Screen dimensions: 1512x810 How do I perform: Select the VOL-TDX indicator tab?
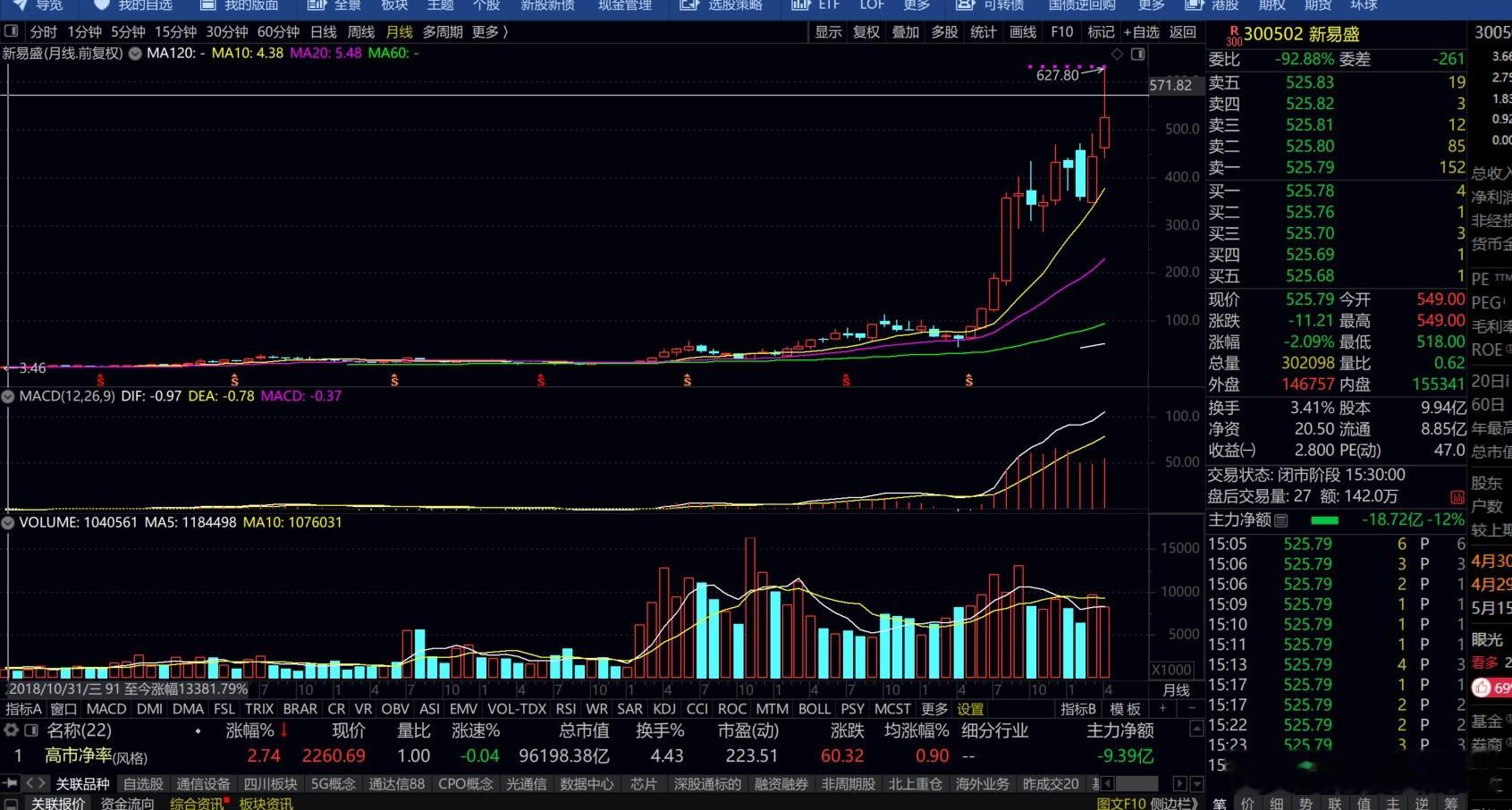pyautogui.click(x=517, y=709)
